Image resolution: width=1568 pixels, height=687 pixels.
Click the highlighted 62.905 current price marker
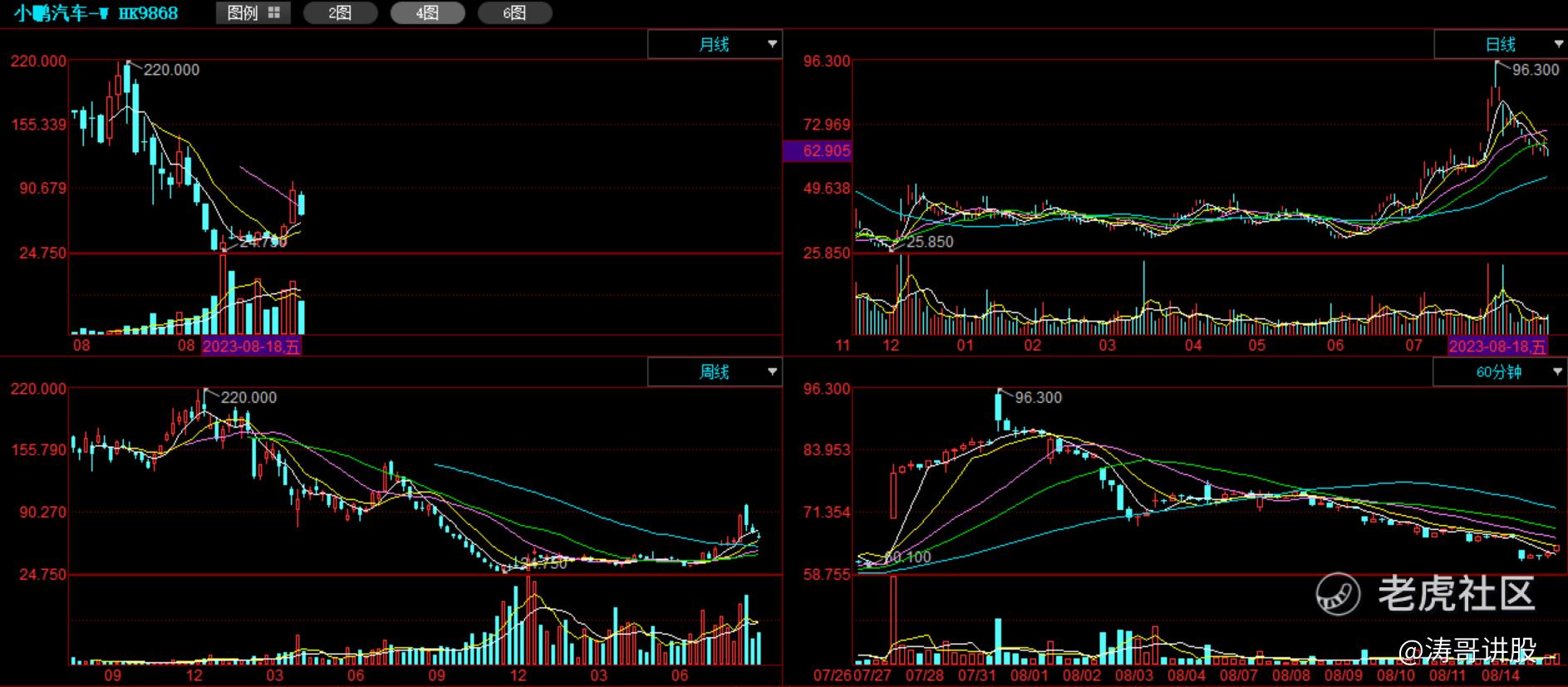818,151
